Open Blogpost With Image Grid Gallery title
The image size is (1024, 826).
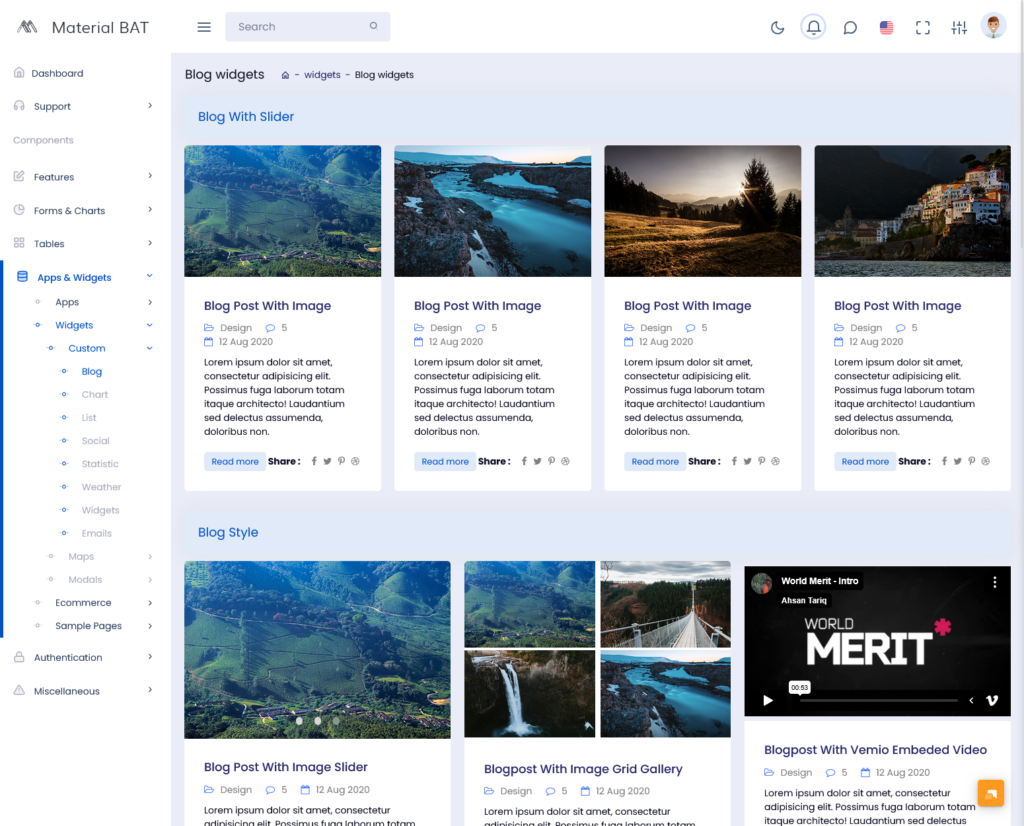[583, 769]
